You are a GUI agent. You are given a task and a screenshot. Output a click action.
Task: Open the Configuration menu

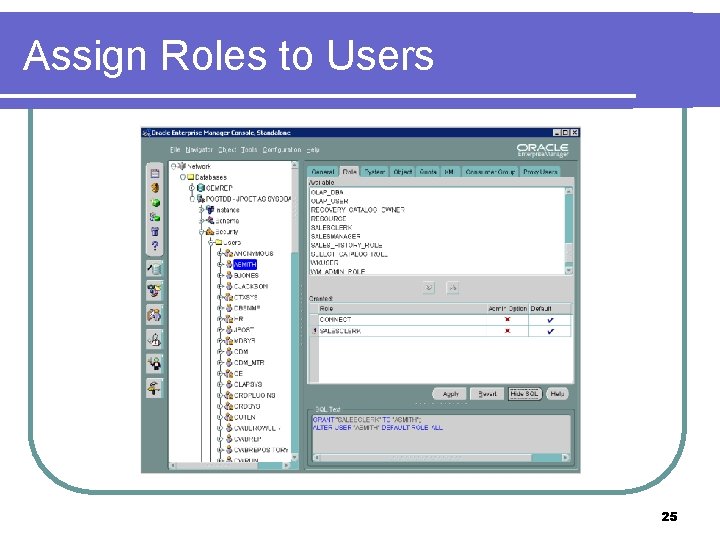coord(282,150)
